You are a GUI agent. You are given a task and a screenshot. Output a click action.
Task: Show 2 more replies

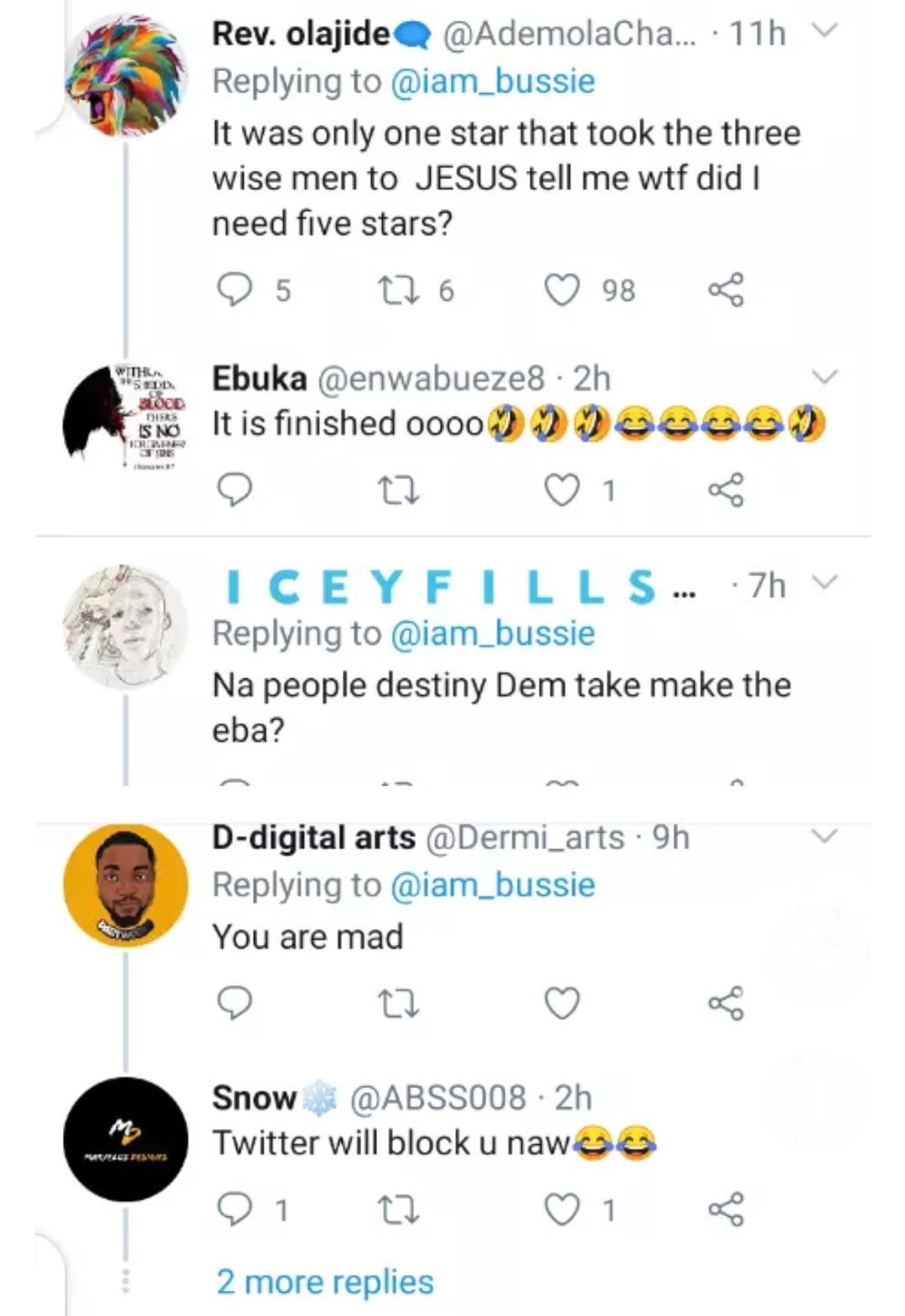325,1282
